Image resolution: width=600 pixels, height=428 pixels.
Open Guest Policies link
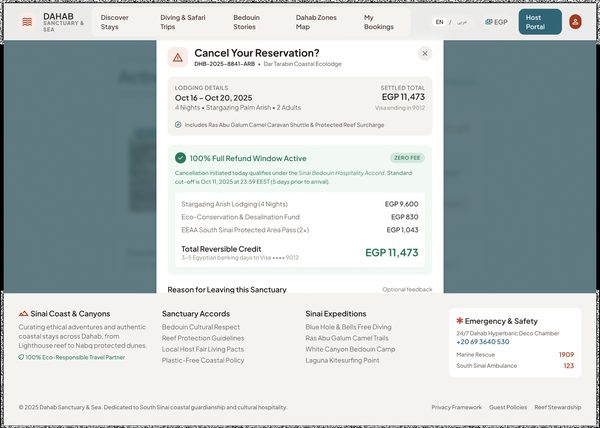pyautogui.click(x=508, y=407)
